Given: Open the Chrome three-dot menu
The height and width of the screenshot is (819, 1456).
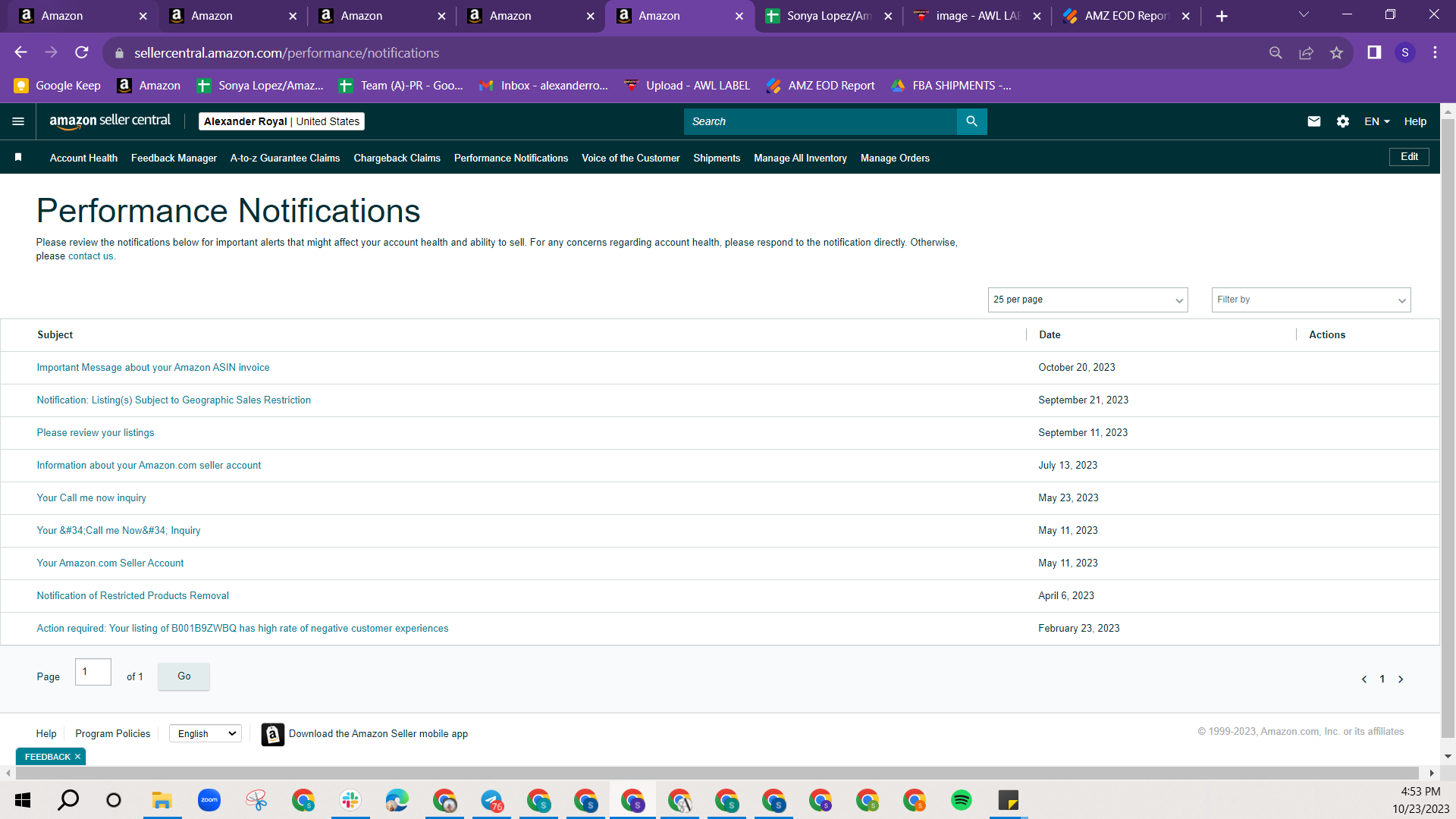Looking at the screenshot, I should [x=1435, y=52].
